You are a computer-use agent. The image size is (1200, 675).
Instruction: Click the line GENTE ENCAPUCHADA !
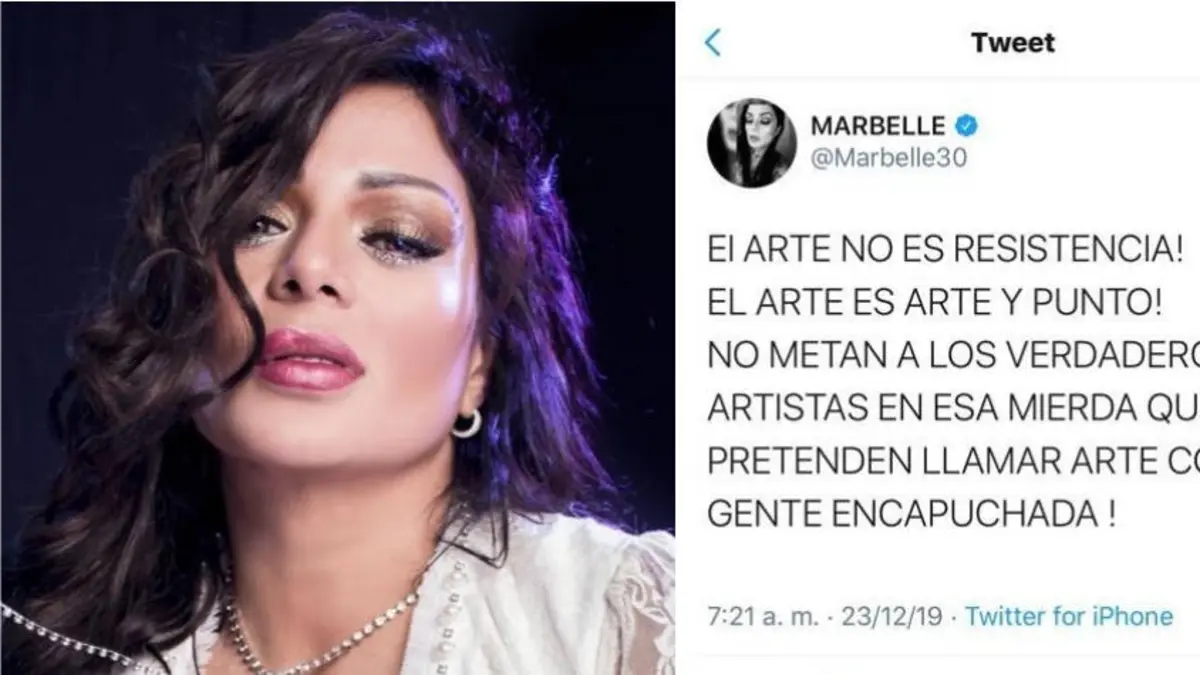[x=911, y=516]
